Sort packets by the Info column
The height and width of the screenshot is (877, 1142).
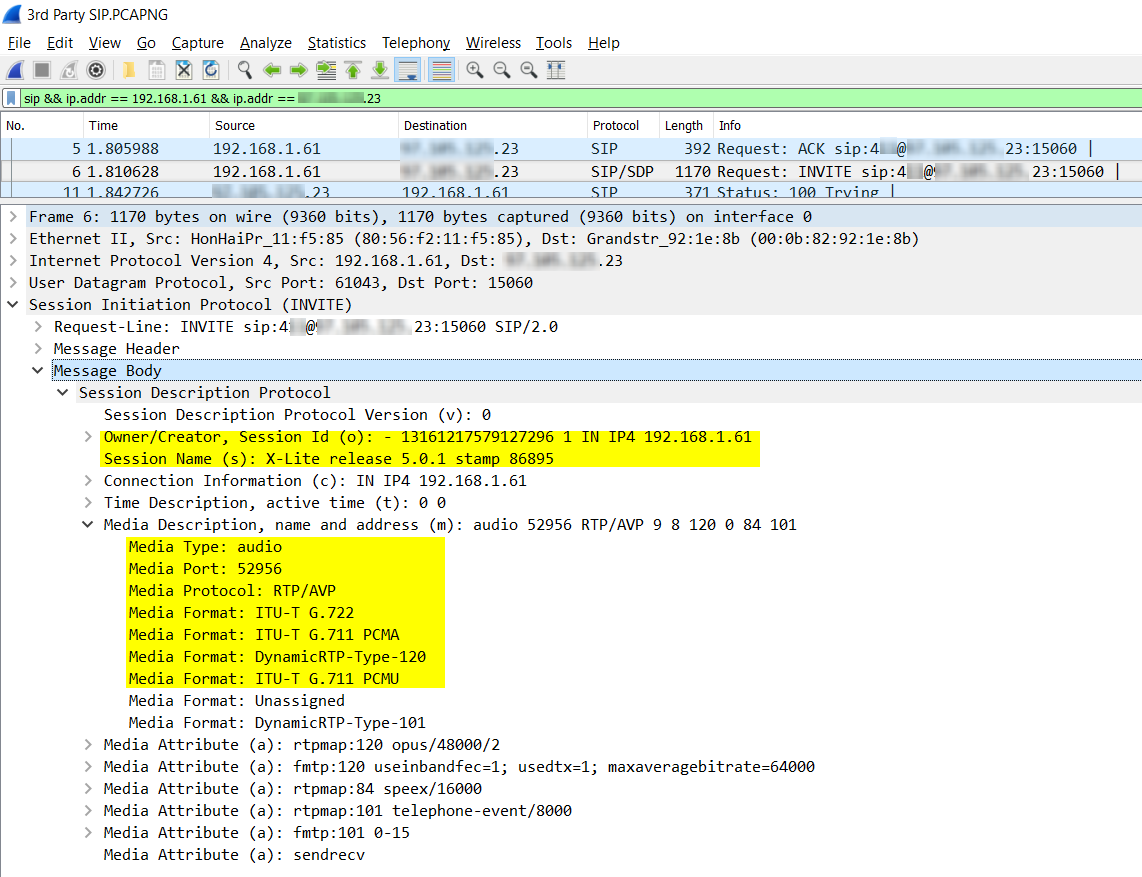[x=927, y=125]
